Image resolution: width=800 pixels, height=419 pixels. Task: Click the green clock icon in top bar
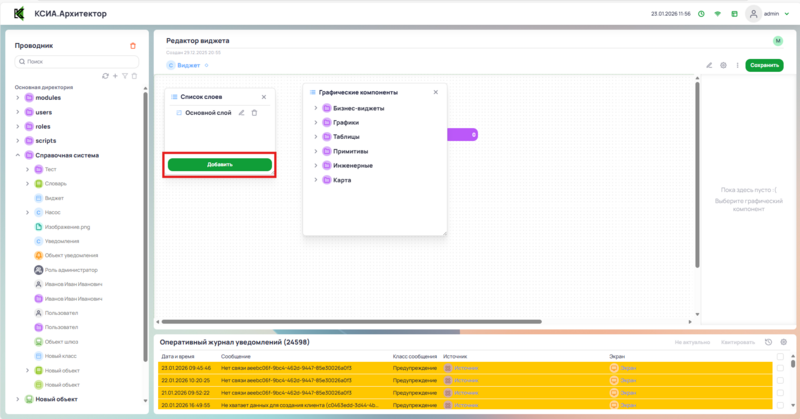[x=701, y=14]
